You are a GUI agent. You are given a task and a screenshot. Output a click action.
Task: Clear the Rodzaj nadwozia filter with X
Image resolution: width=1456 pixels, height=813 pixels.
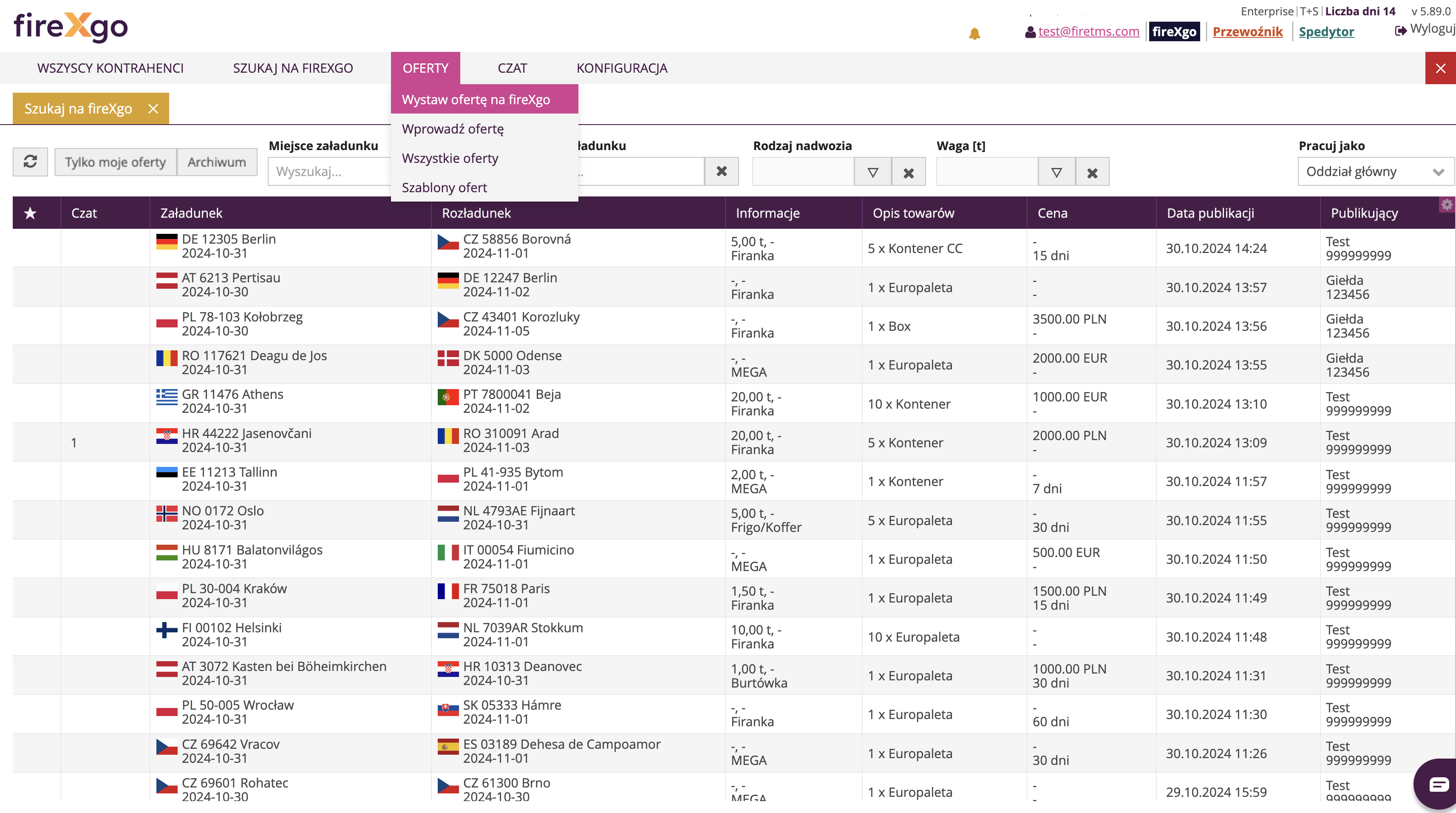point(908,172)
